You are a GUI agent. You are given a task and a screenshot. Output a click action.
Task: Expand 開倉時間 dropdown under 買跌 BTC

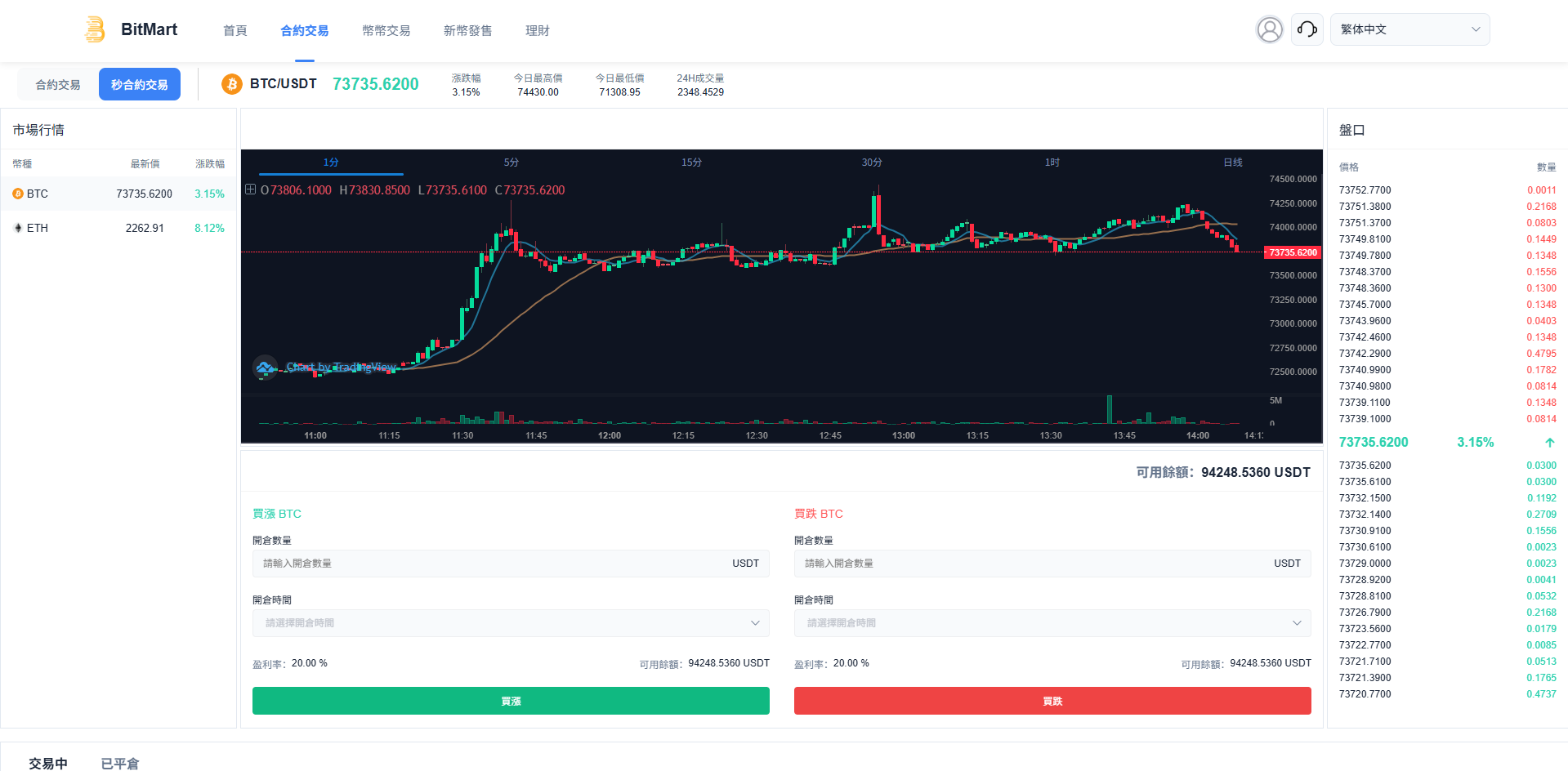tap(1052, 623)
